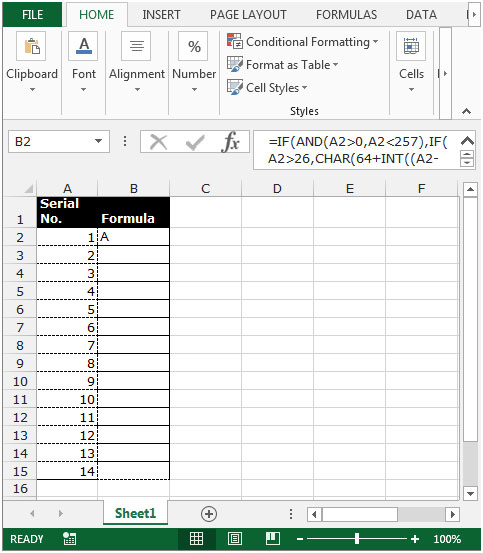Select the Formula header cell
This screenshot has height=553, width=483.
tap(134, 212)
